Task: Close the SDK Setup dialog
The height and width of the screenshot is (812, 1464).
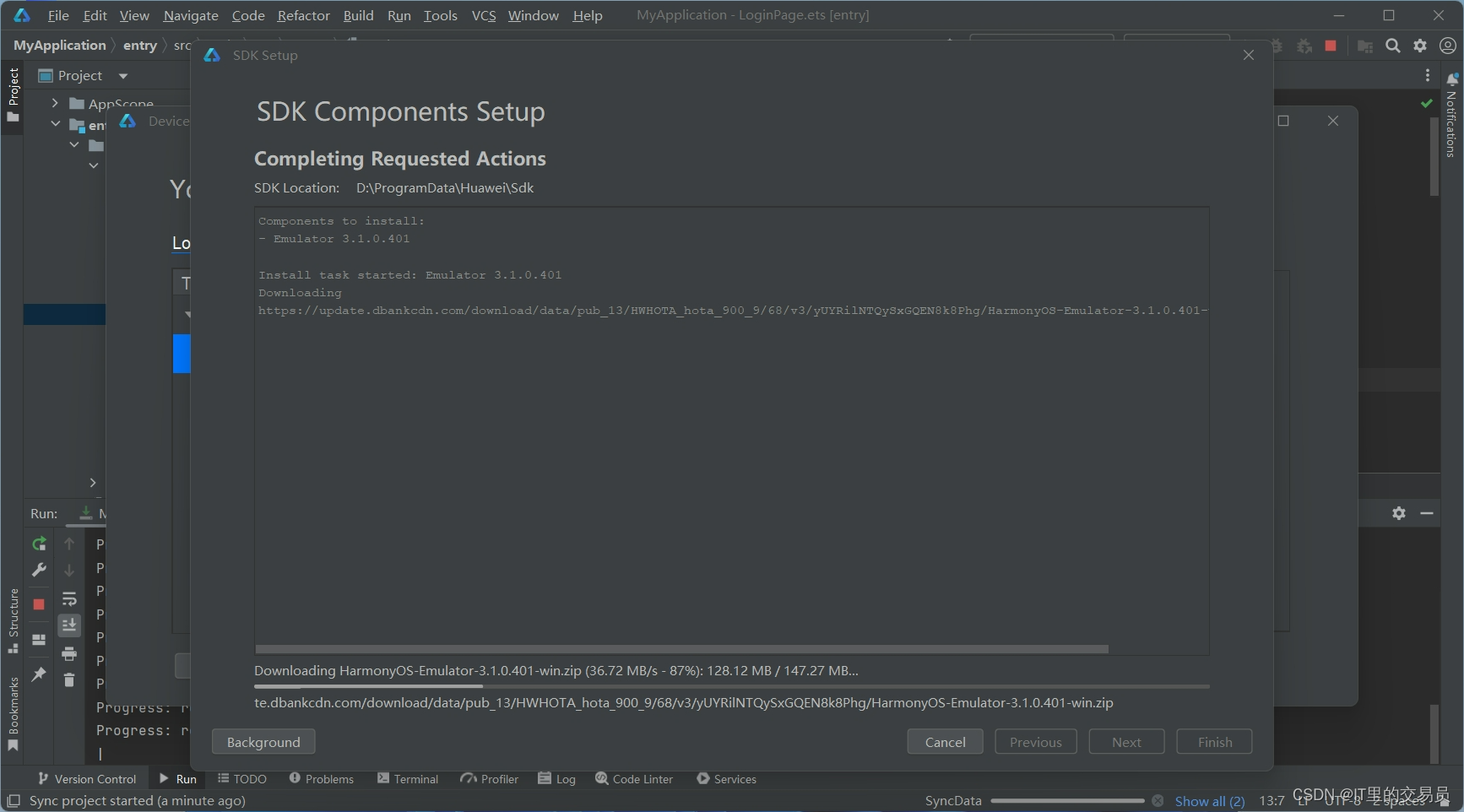Action: 1249,55
